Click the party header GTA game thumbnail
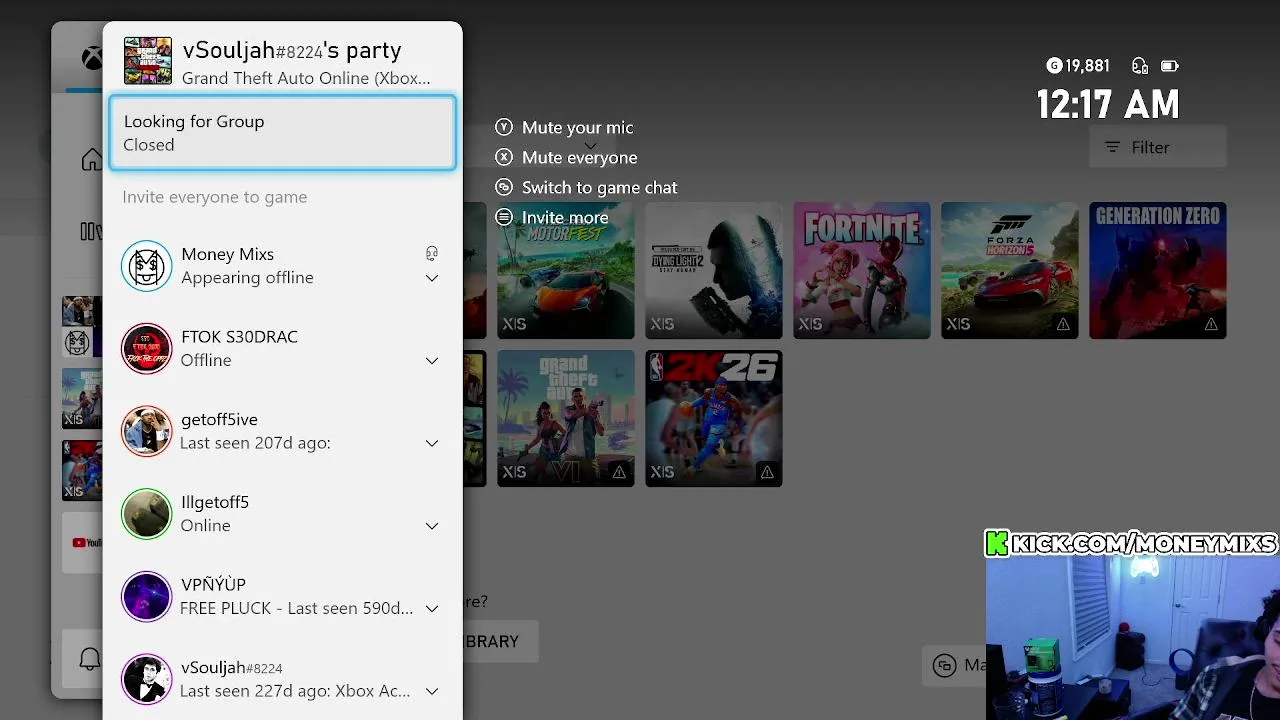1280x720 pixels. tap(148, 61)
